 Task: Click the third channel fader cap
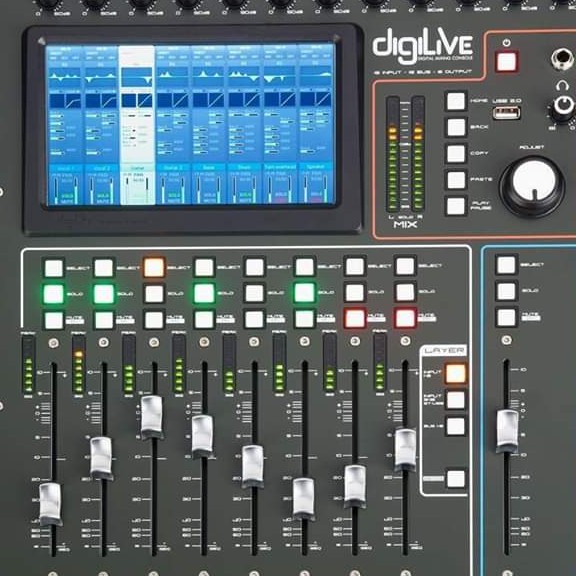click(x=152, y=417)
